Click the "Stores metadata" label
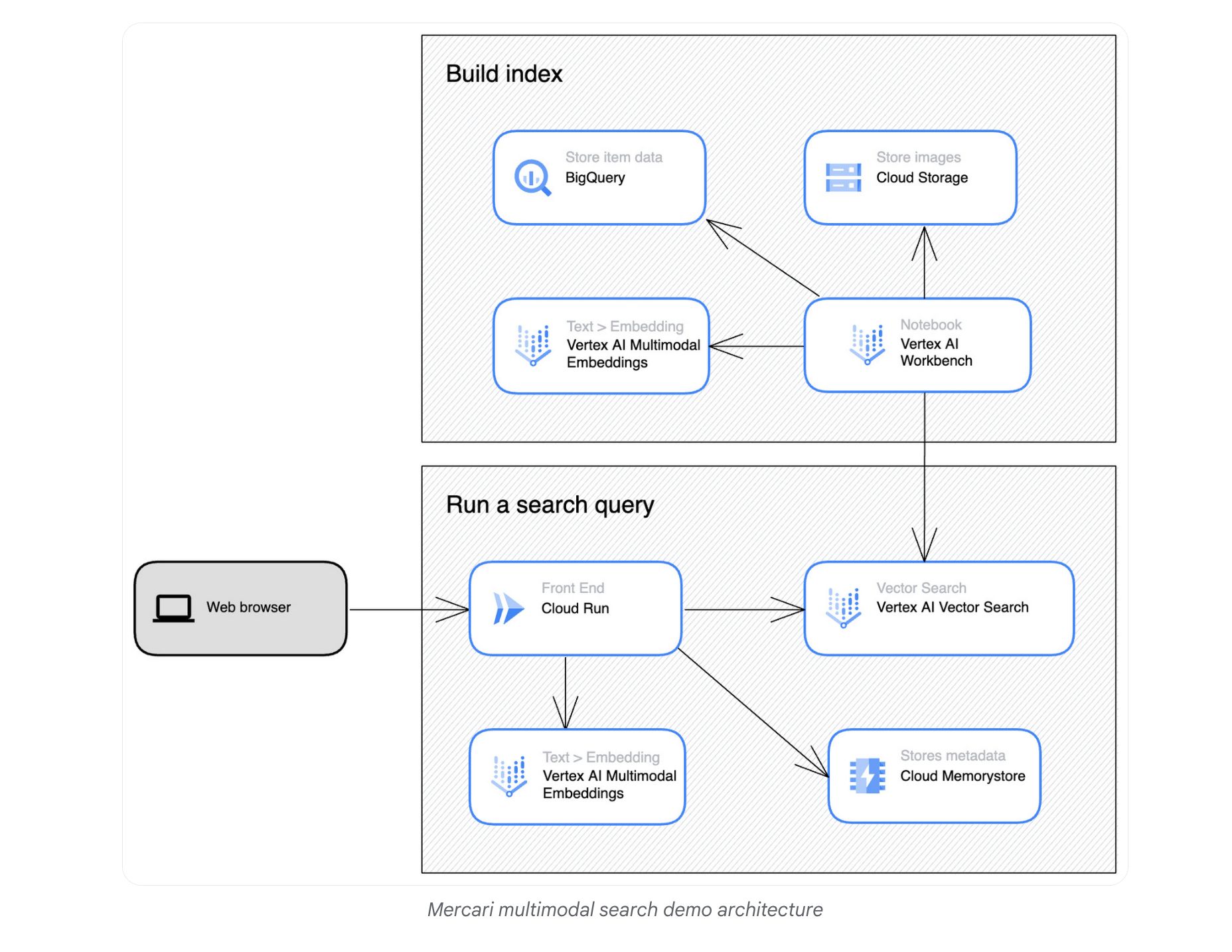The image size is (1232, 952). [952, 756]
